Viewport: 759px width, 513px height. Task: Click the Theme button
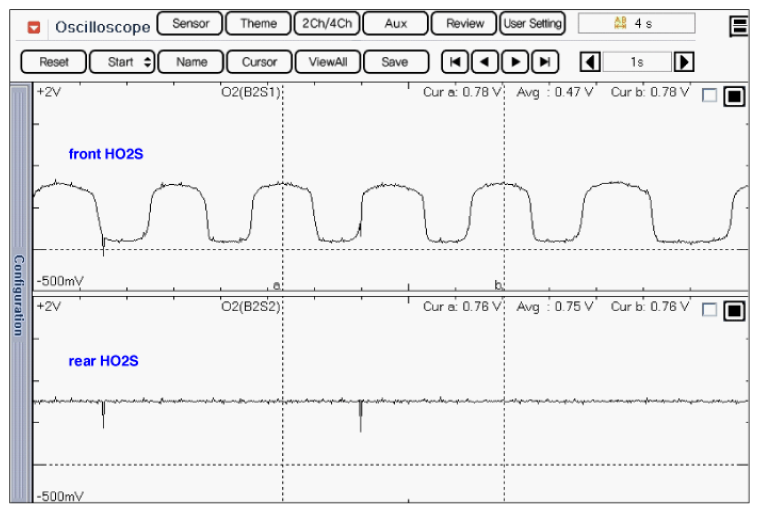click(x=258, y=23)
